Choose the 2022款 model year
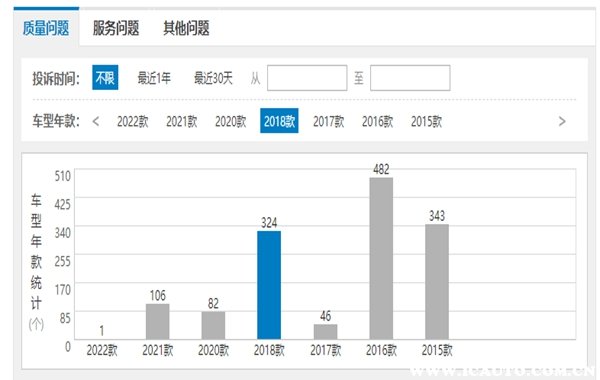The height and width of the screenshot is (380, 600). click(x=132, y=122)
